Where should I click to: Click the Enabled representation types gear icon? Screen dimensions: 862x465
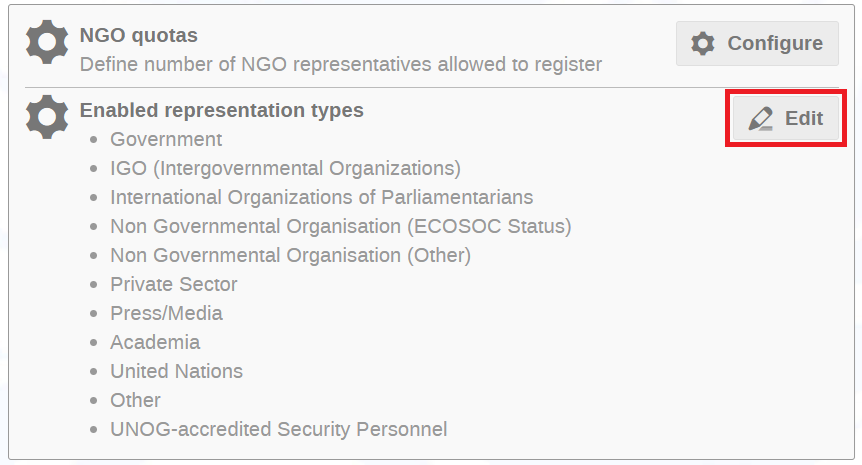pyautogui.click(x=47, y=117)
